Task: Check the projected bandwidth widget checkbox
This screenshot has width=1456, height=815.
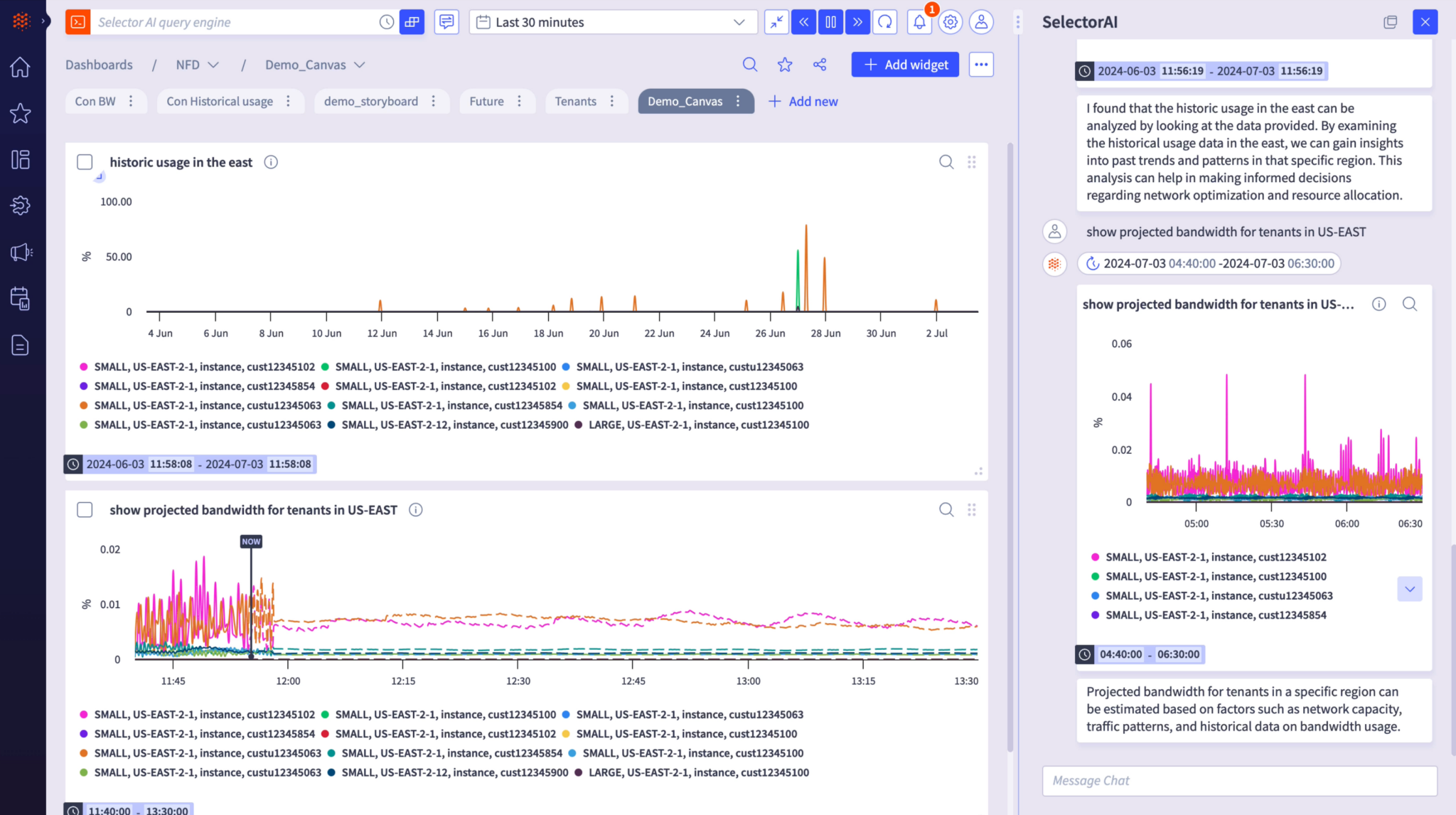Action: point(85,510)
